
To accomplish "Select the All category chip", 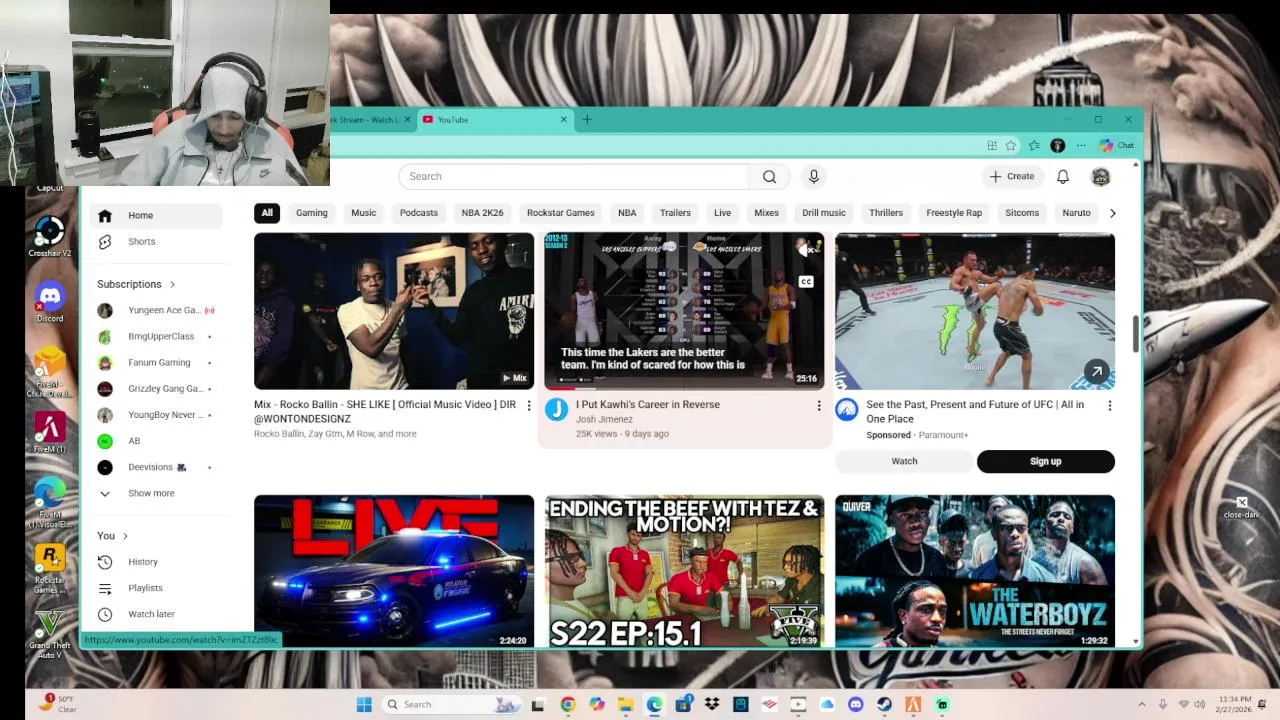I will tap(267, 213).
